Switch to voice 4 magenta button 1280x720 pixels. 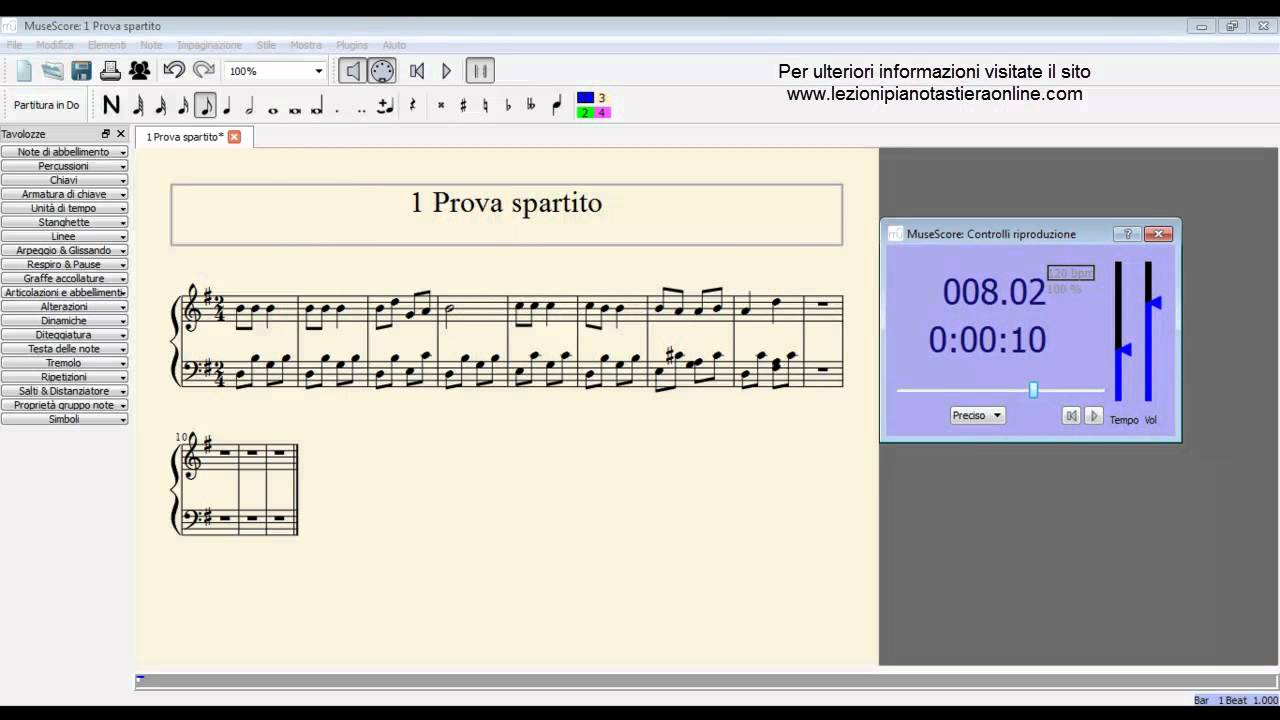(602, 112)
